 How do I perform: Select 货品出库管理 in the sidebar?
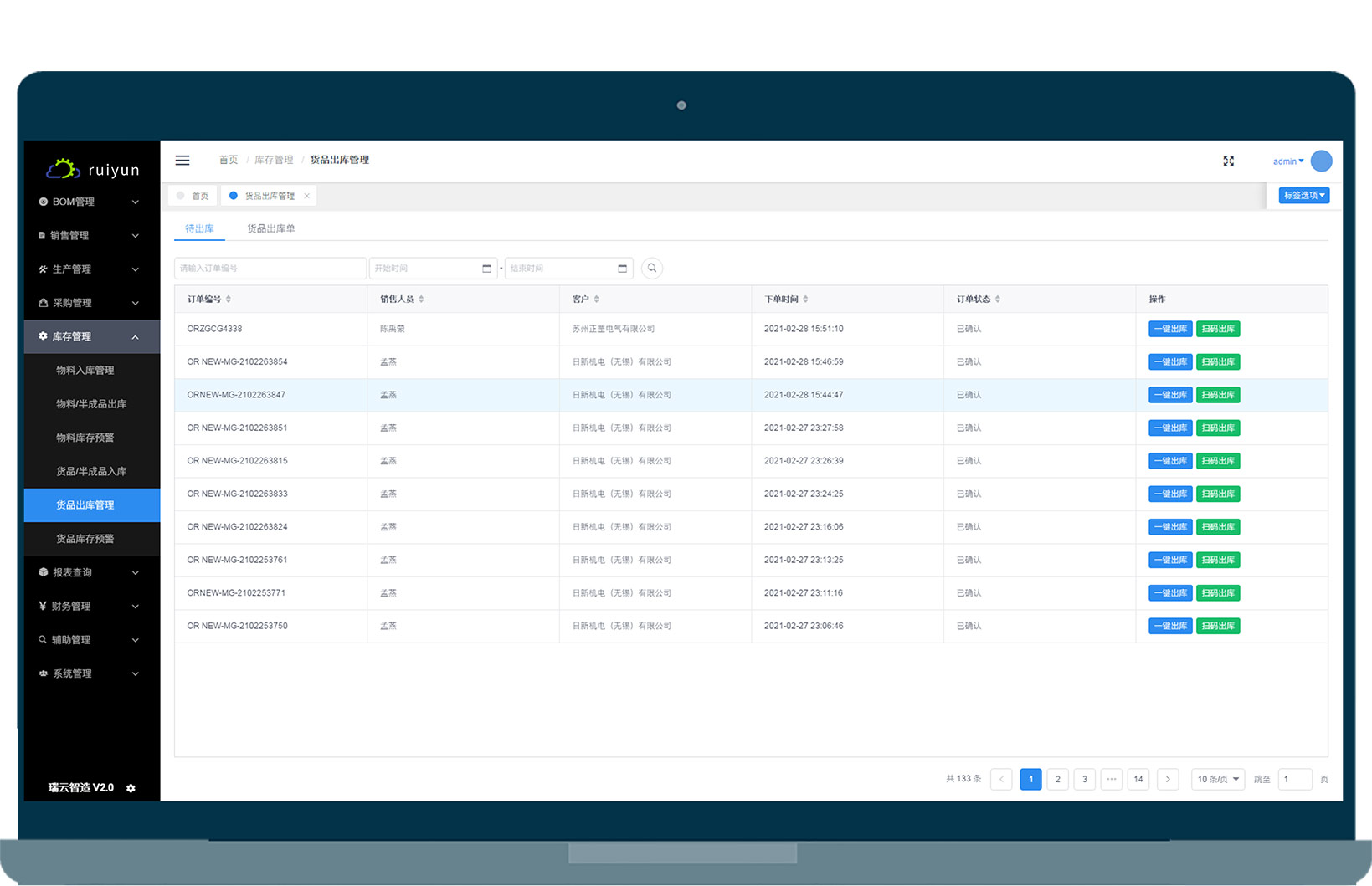pos(92,505)
